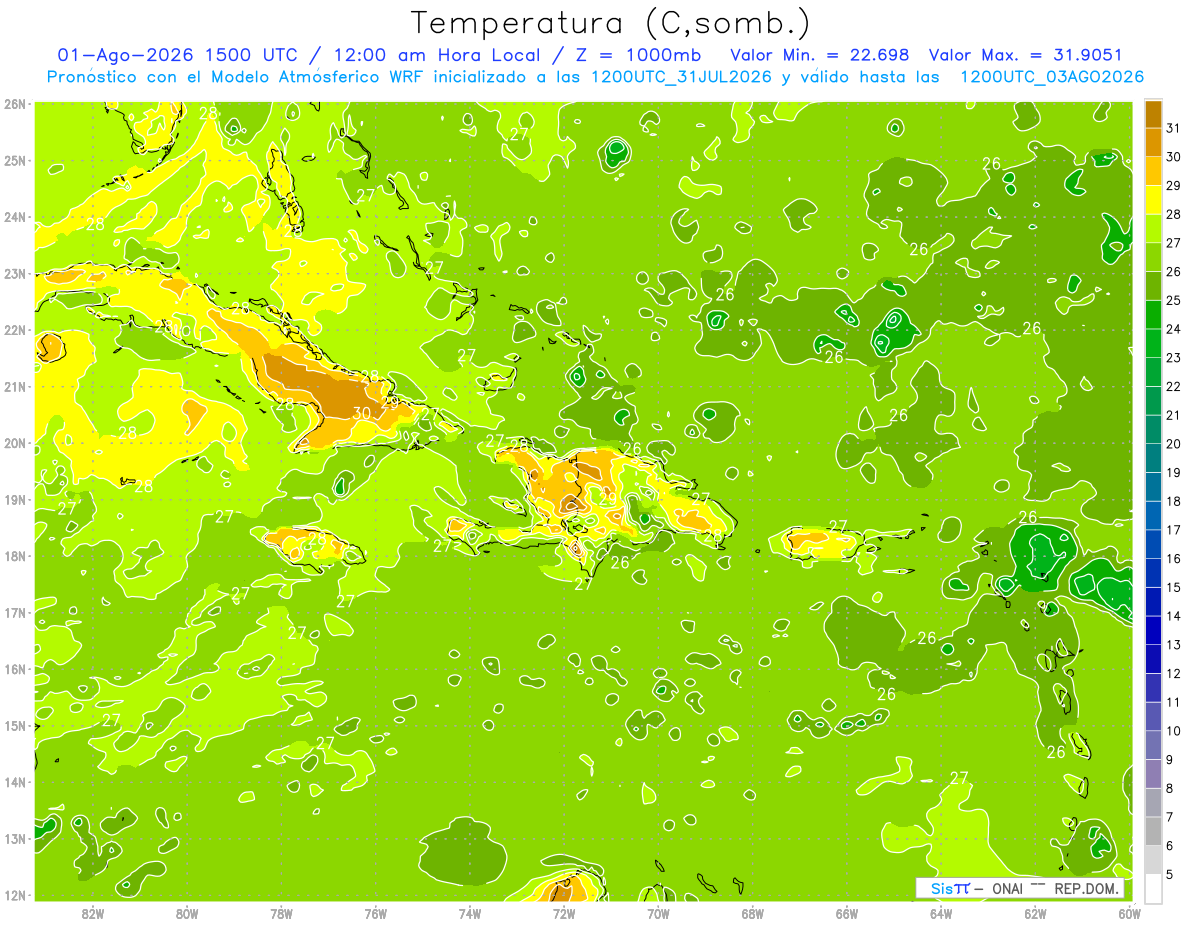Select the "1200UTC_03AGO2026" valid-until time text

[1052, 77]
